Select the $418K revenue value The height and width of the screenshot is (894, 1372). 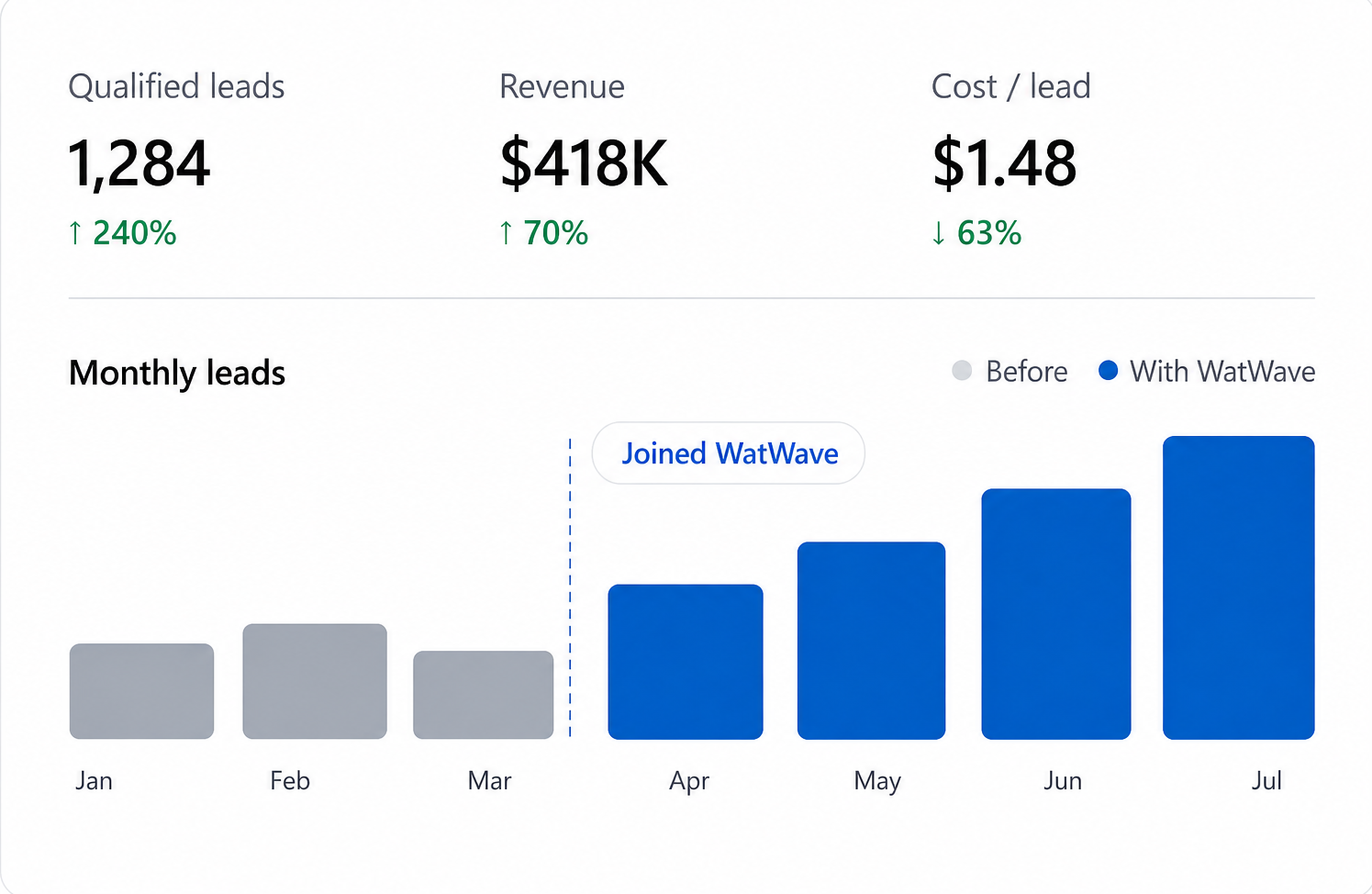click(x=584, y=163)
